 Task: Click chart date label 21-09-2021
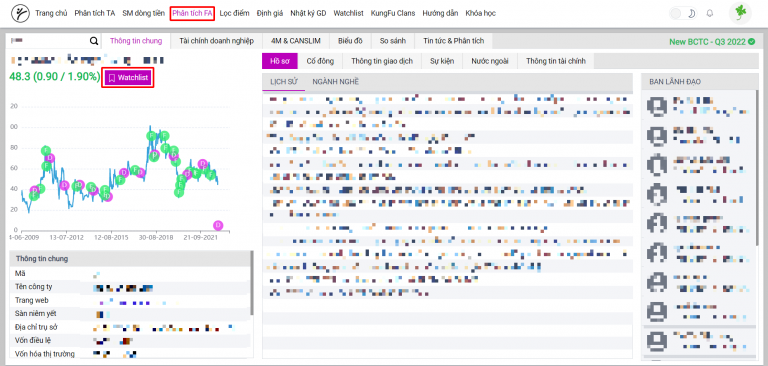(200, 237)
